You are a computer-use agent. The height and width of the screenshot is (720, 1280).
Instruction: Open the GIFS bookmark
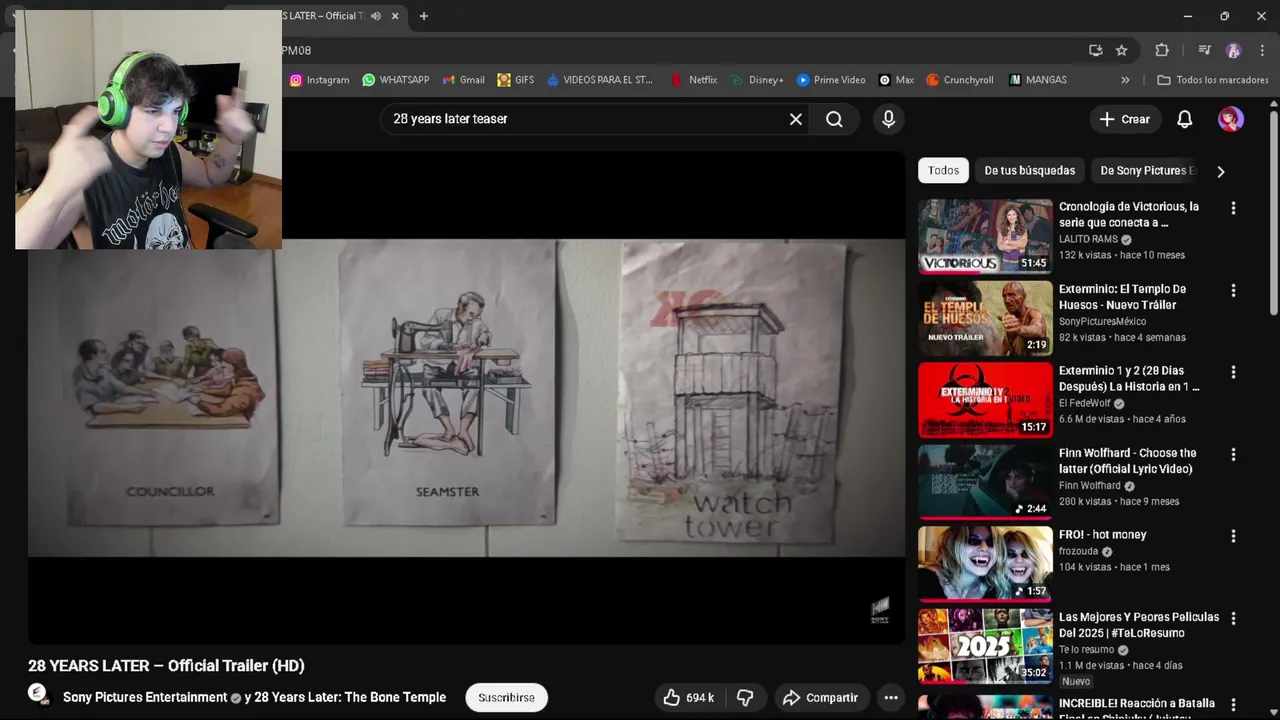click(x=516, y=80)
